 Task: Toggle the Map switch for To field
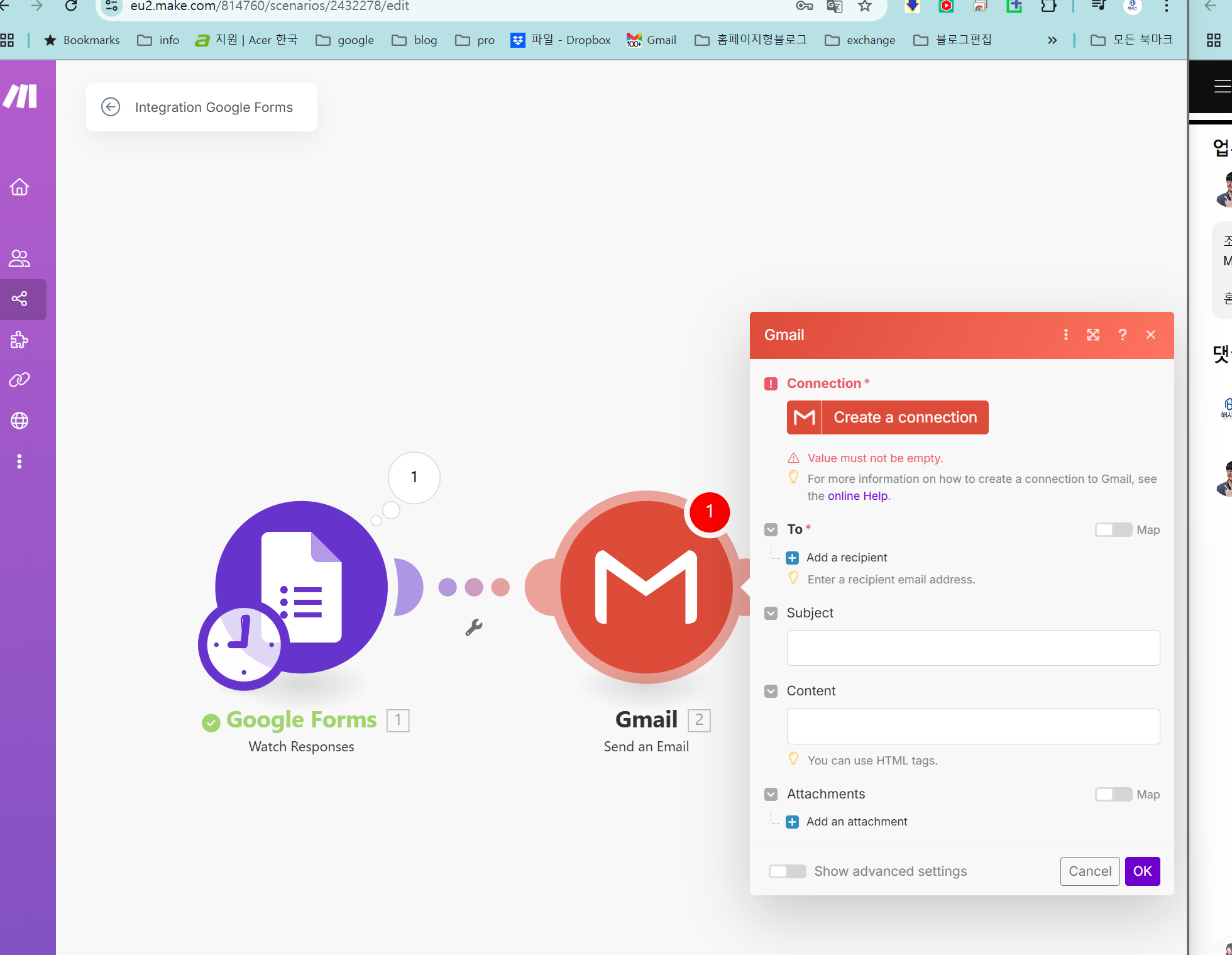click(1113, 530)
